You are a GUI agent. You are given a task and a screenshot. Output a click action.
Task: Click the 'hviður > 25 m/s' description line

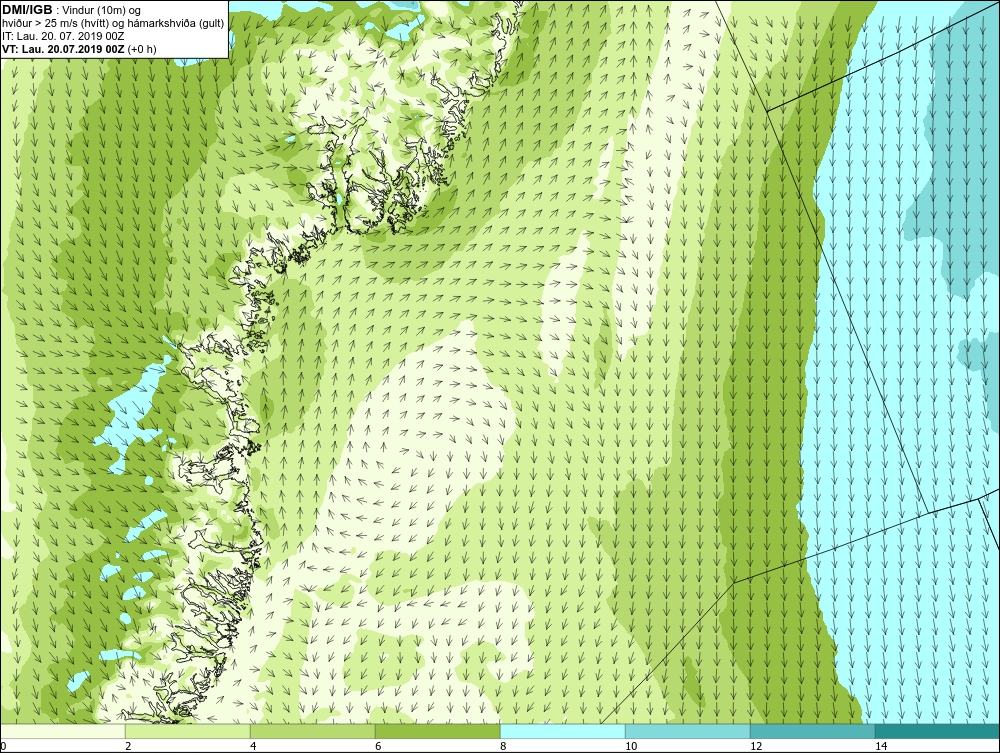(x=113, y=23)
